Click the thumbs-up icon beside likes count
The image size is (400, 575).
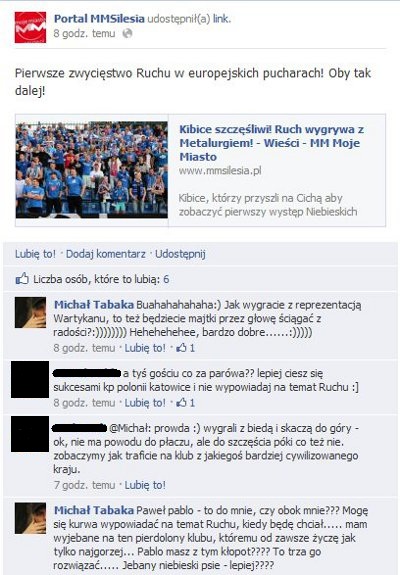click(x=22, y=279)
